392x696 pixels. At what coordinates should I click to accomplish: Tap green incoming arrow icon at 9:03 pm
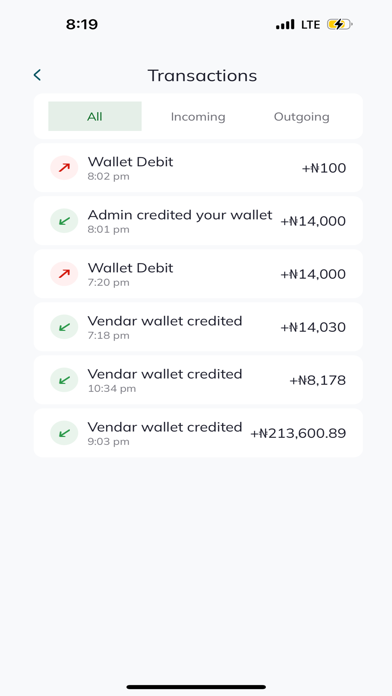click(x=64, y=433)
